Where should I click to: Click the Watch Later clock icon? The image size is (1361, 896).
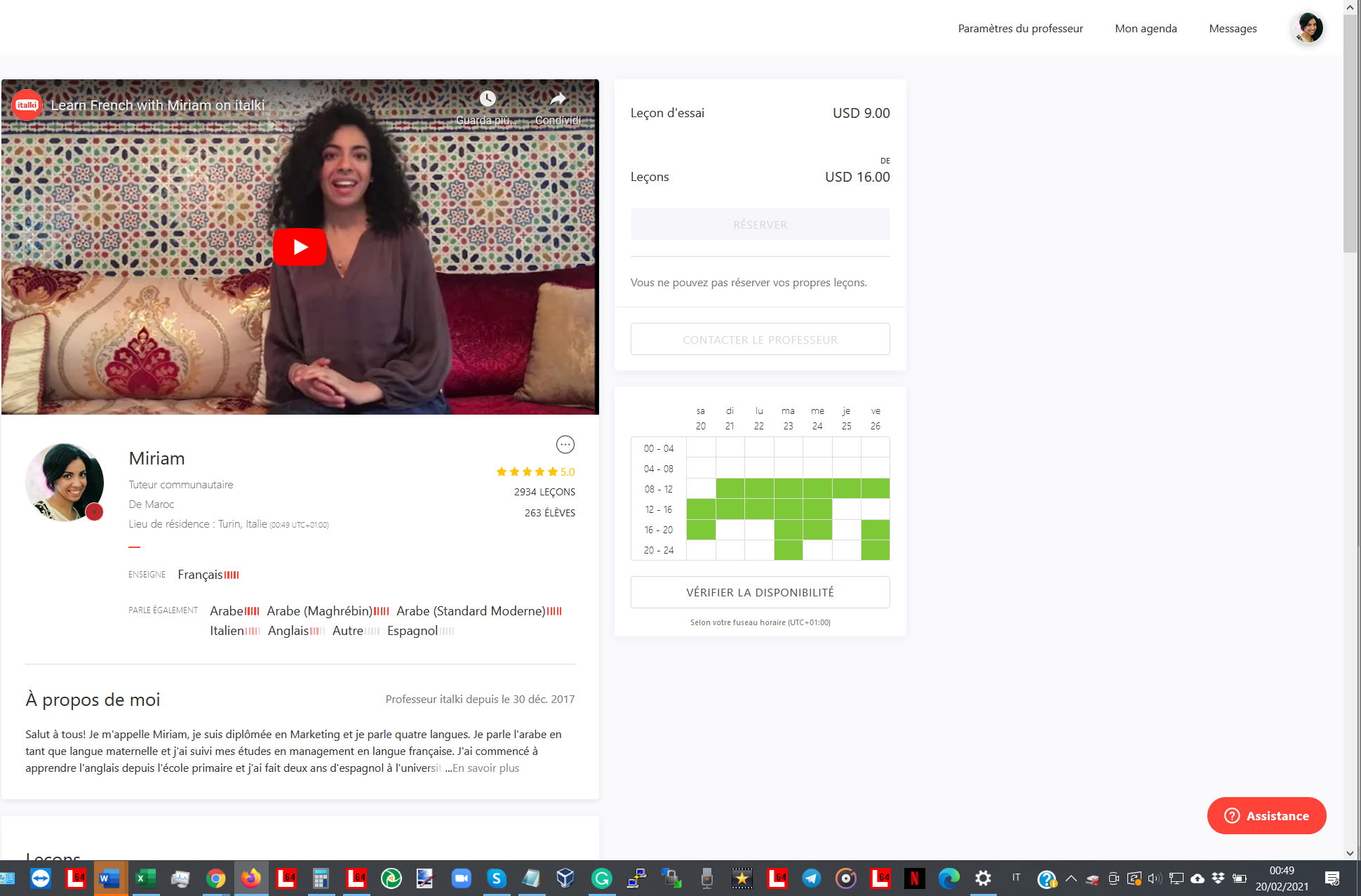[488, 99]
